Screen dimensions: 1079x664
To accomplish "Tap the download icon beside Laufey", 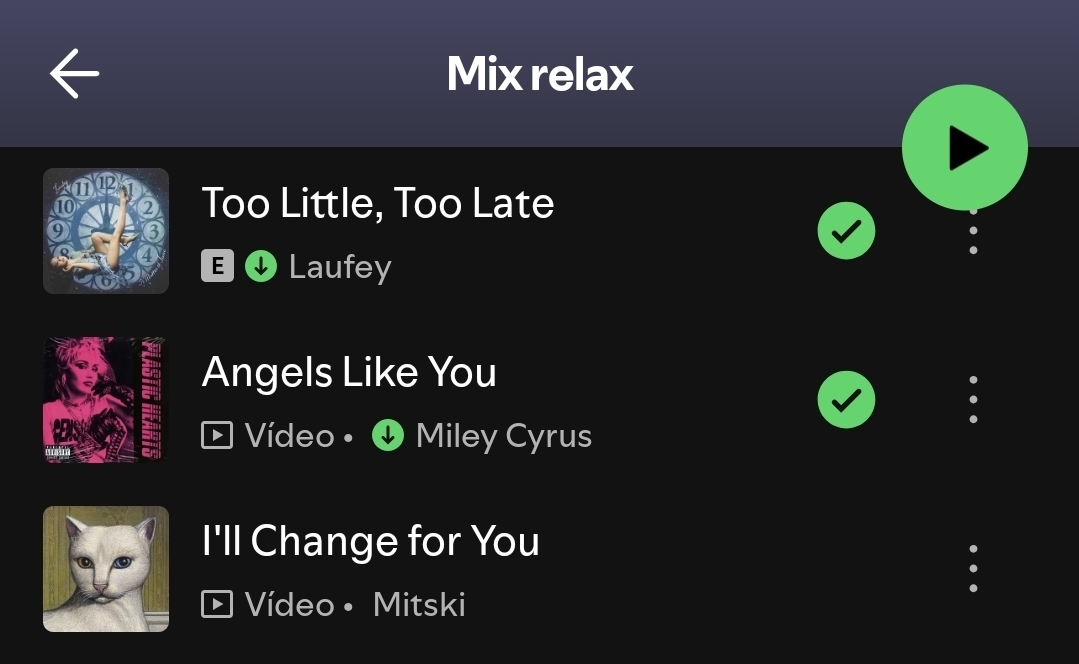I will 260,267.
